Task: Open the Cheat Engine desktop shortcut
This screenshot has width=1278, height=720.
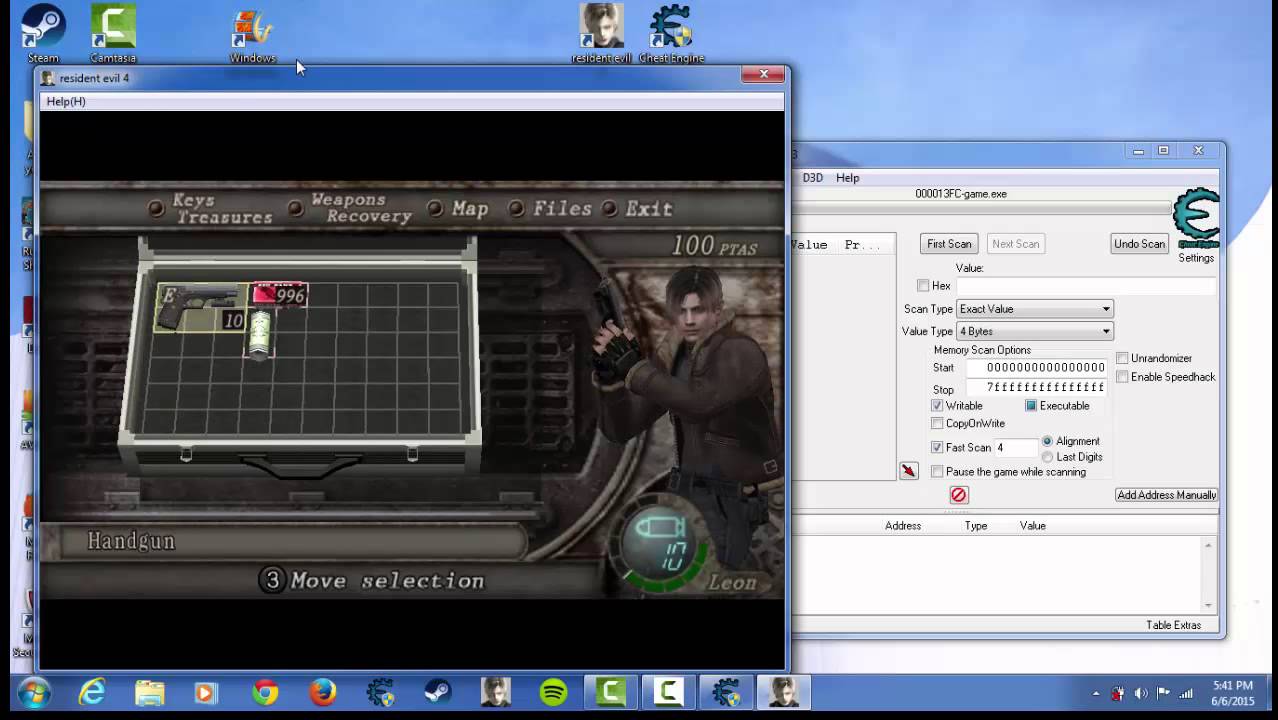Action: click(671, 33)
